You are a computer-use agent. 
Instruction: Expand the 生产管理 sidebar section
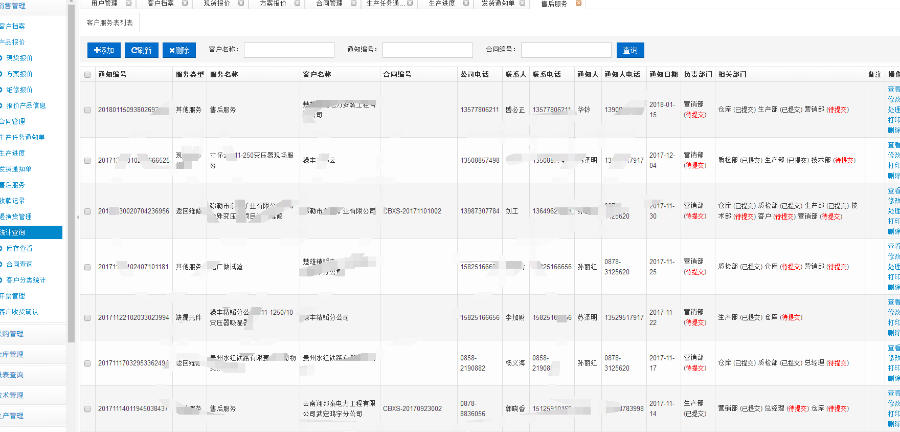[x=32, y=416]
